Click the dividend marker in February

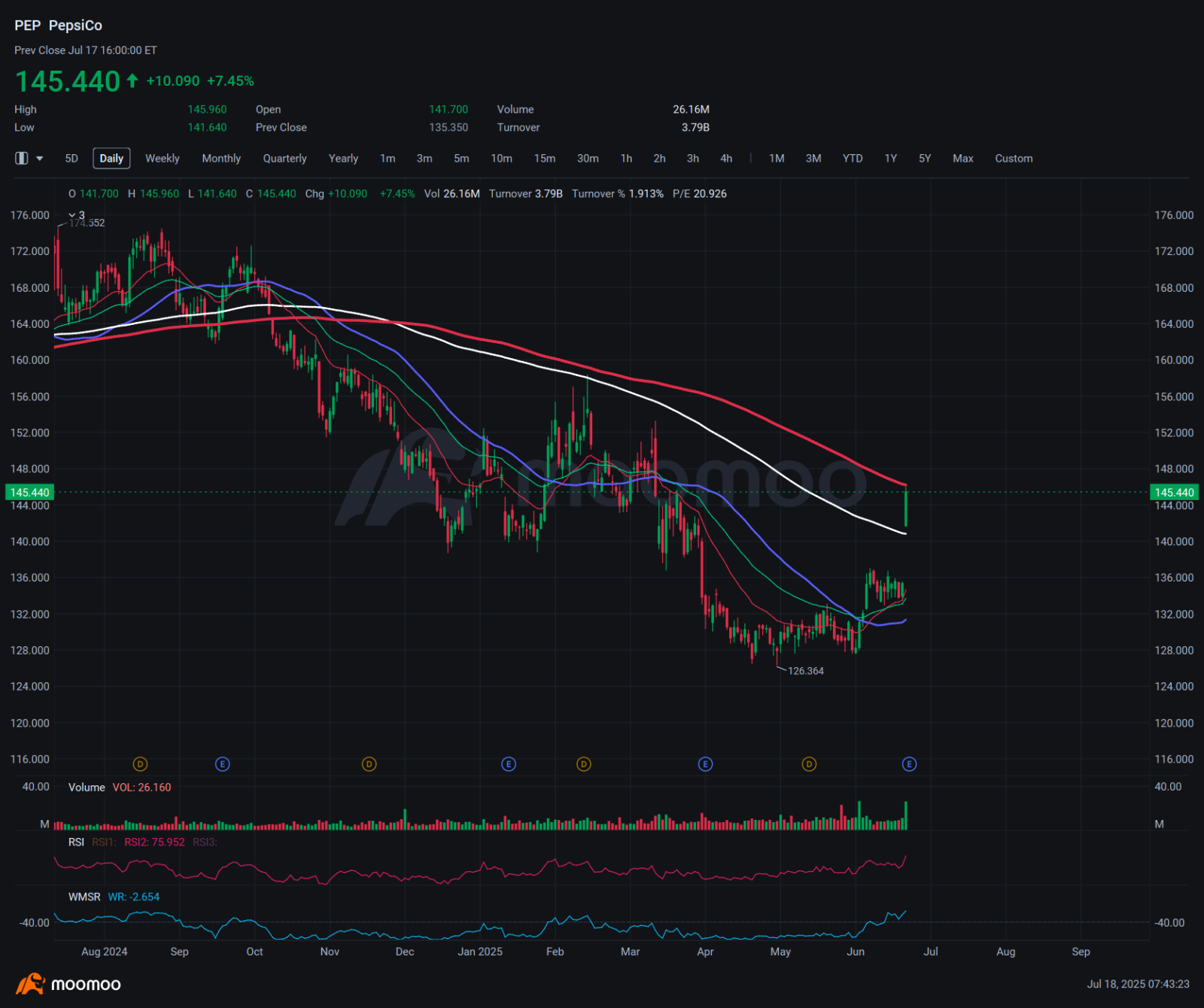click(584, 764)
